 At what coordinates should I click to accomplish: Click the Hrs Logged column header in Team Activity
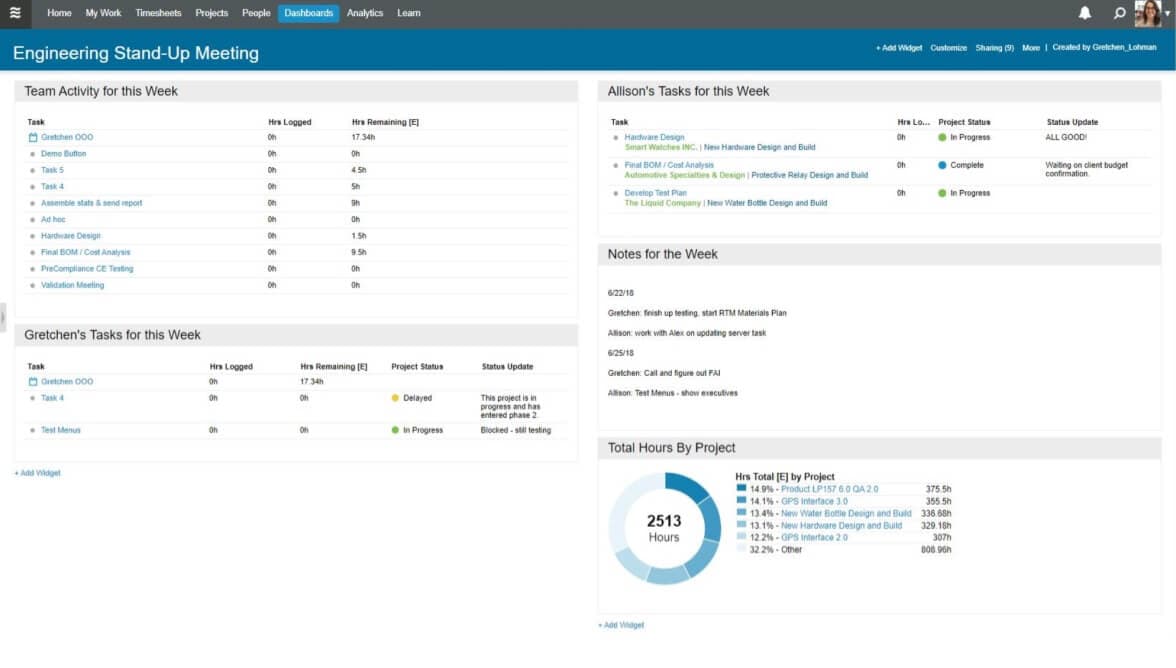[290, 122]
